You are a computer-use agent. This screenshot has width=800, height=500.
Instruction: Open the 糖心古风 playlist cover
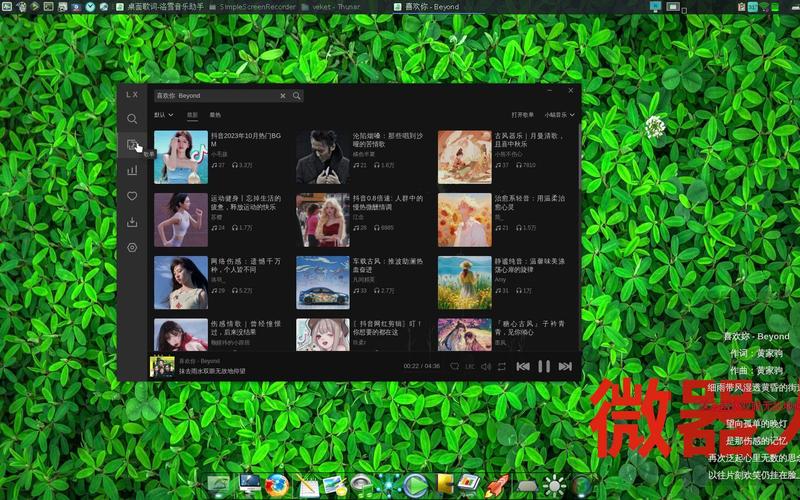[465, 335]
